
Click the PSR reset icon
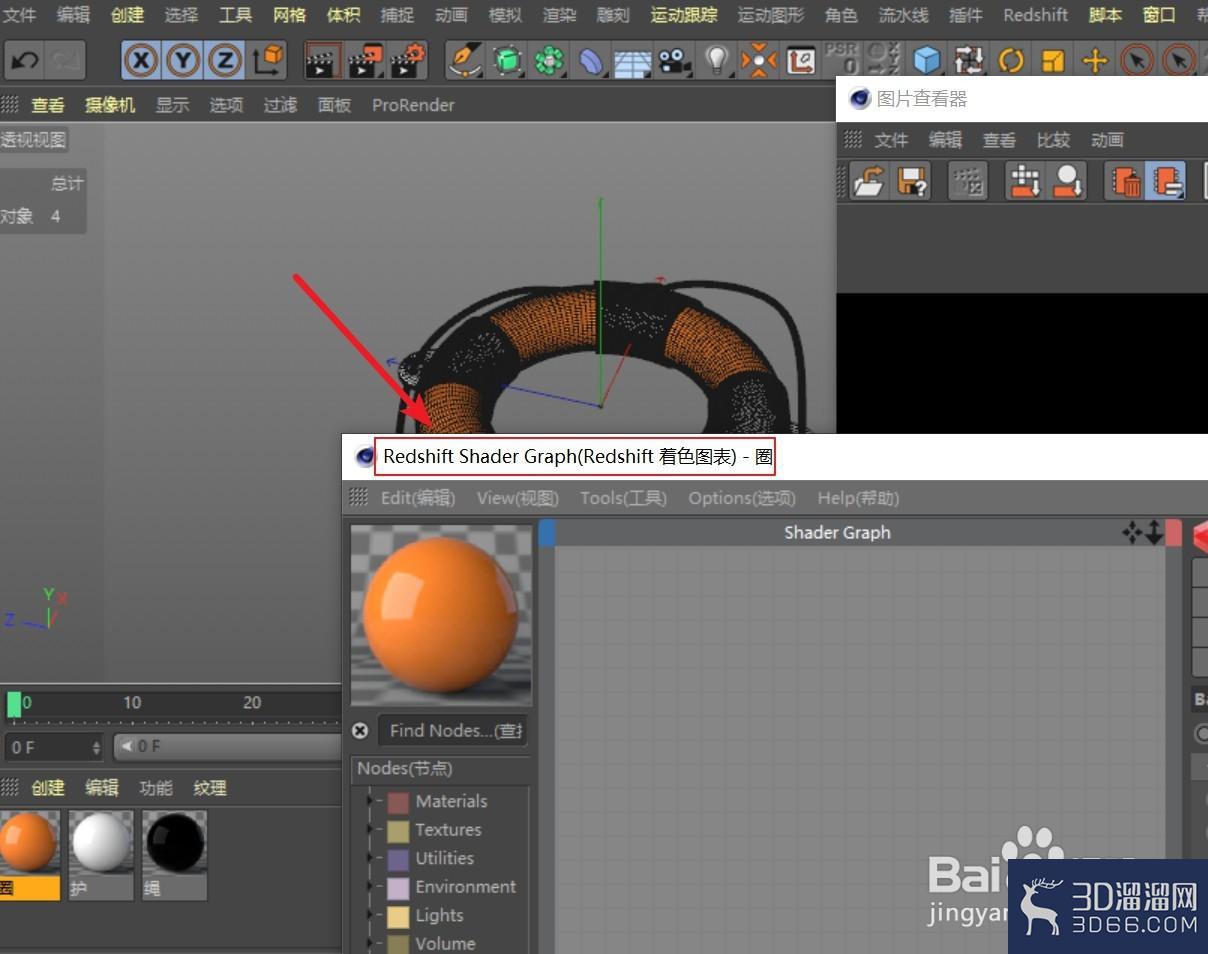click(x=841, y=59)
